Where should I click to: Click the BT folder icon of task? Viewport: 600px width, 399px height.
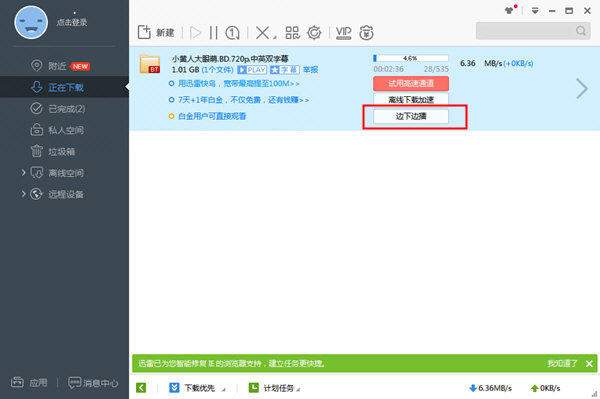pyautogui.click(x=150, y=64)
